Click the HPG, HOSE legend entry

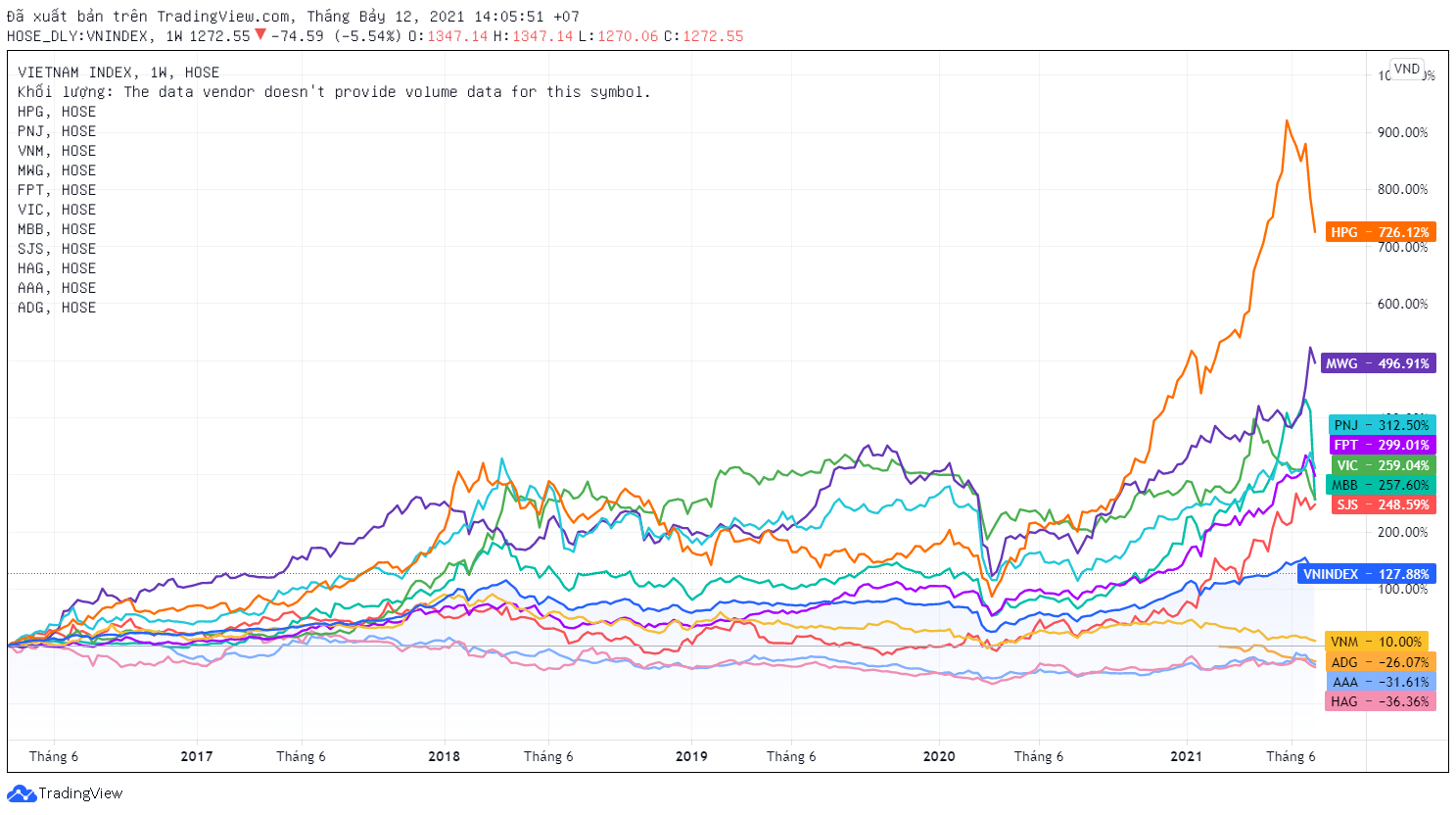(x=57, y=112)
